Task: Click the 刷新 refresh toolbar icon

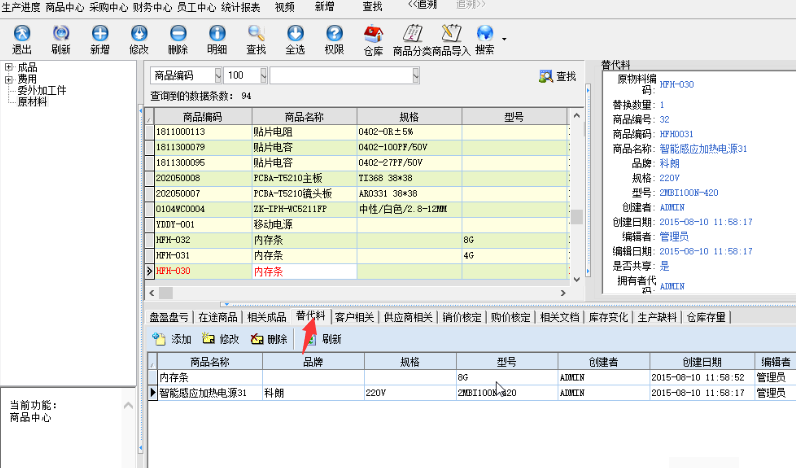Action: (61, 40)
